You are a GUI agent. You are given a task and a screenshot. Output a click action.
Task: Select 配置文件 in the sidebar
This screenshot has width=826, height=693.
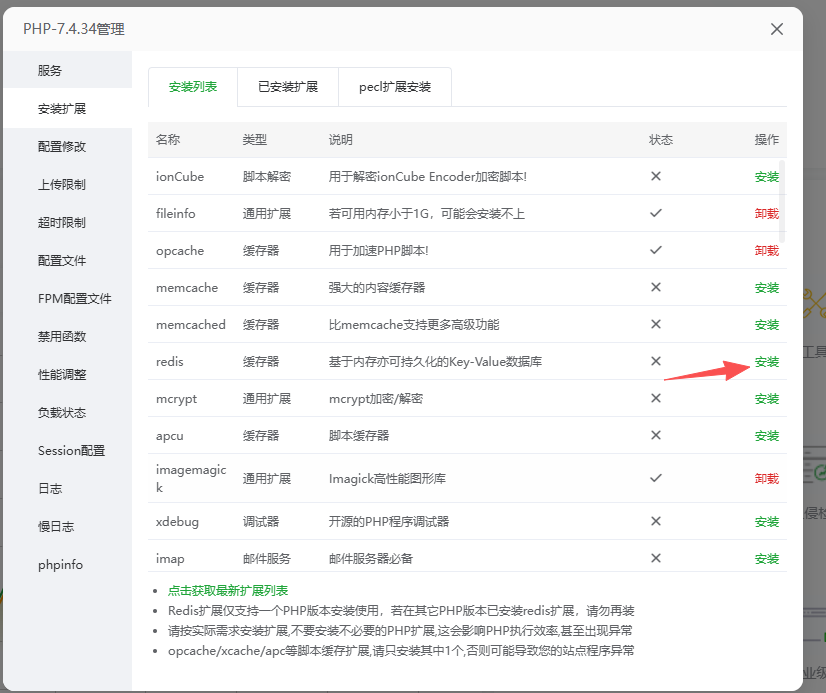(x=67, y=260)
